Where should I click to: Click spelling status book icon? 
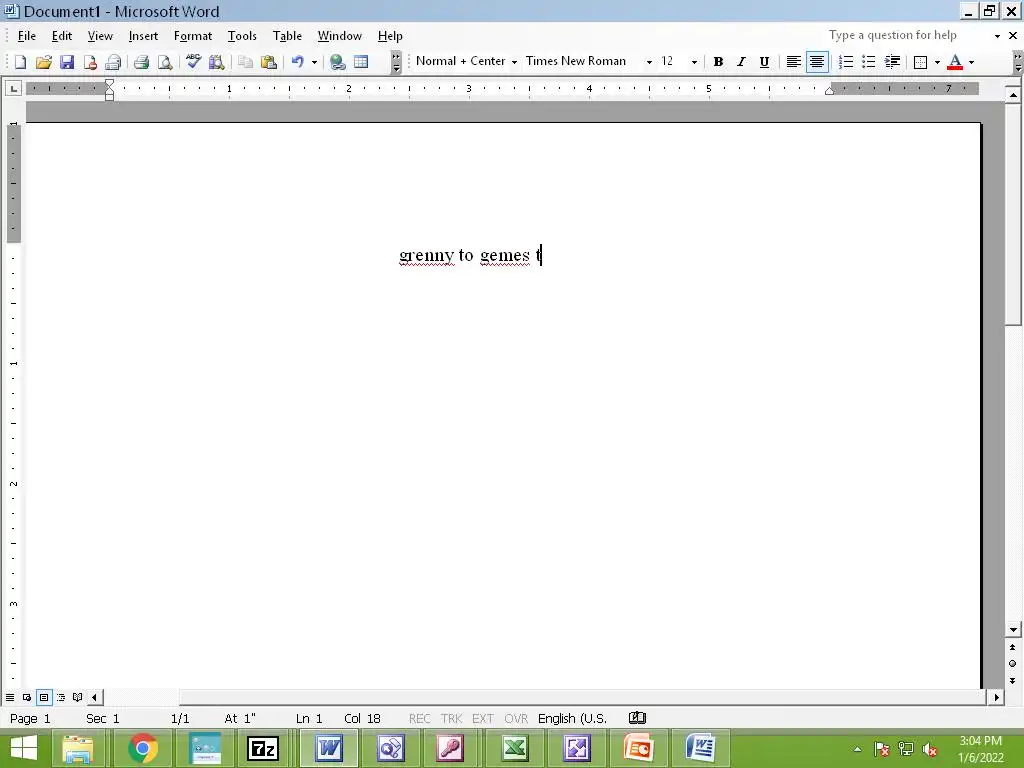point(637,718)
